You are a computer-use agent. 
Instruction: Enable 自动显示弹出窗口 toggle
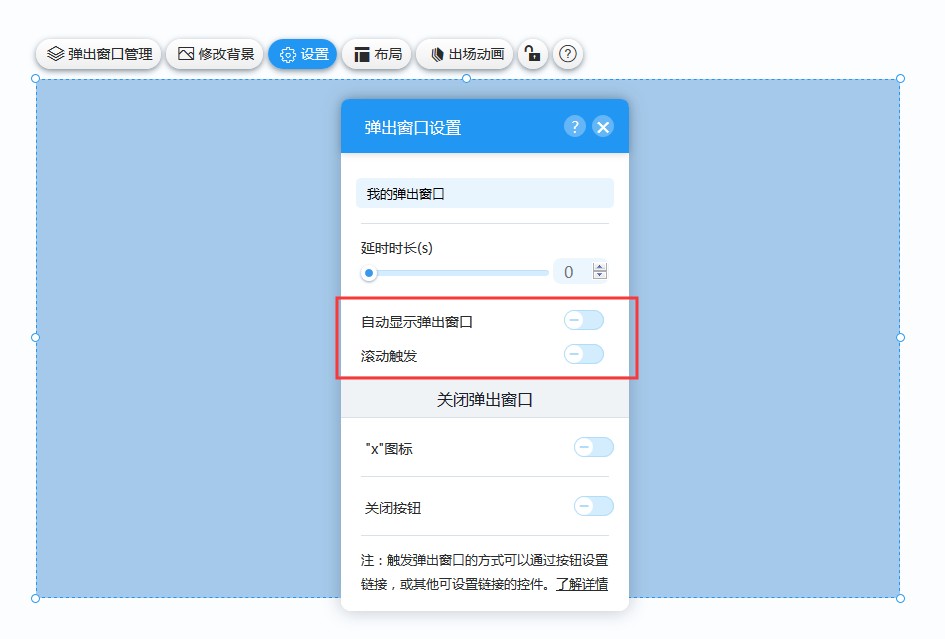click(x=583, y=320)
